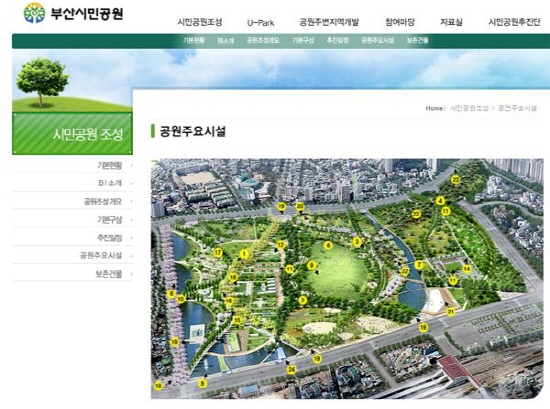This screenshot has height=409, width=550.
Task: Open the 시민공원조성 top menu
Action: pyautogui.click(x=200, y=22)
